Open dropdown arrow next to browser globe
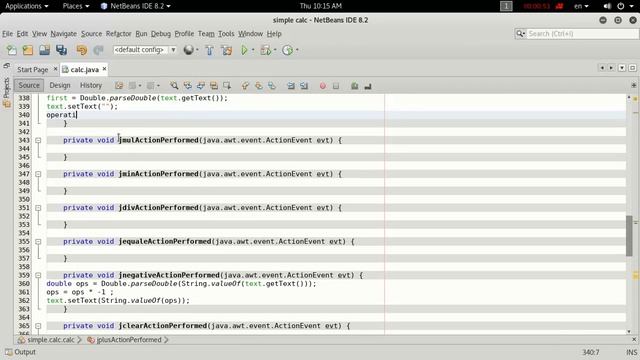Viewport: 640px width, 360px height. (197, 50)
